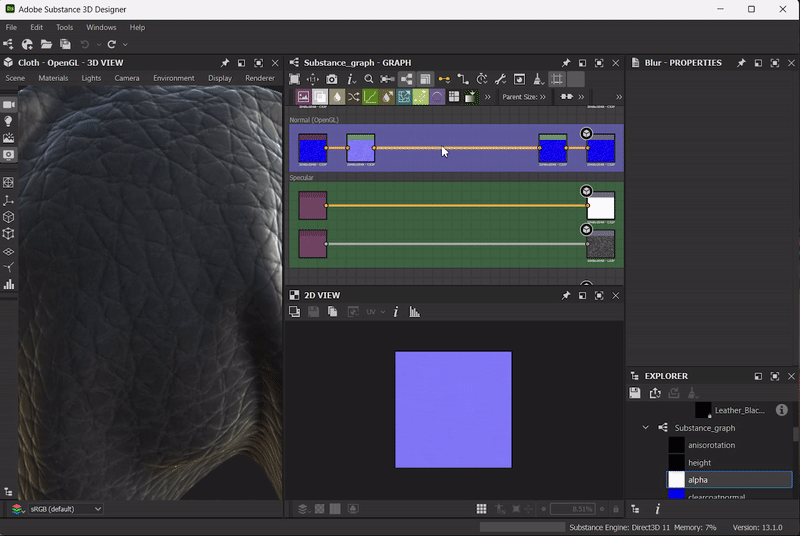
Task: Click the magnifier search icon in graph toolbar
Action: pyautogui.click(x=369, y=79)
